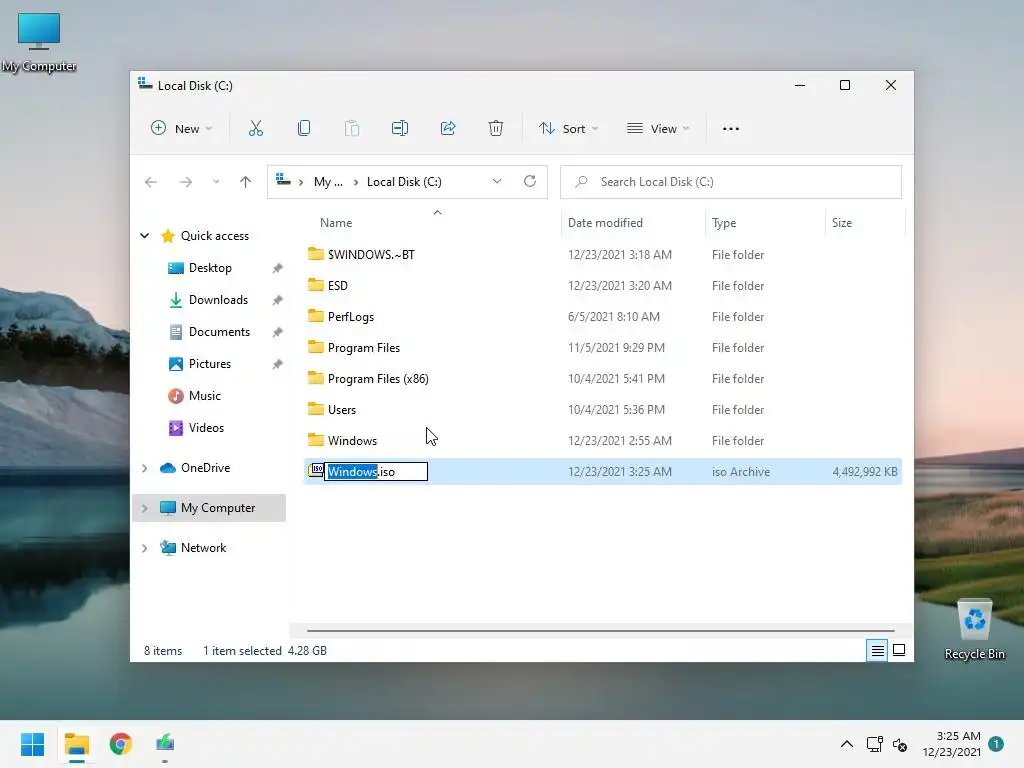Click the iso Archive type cell

pos(741,472)
